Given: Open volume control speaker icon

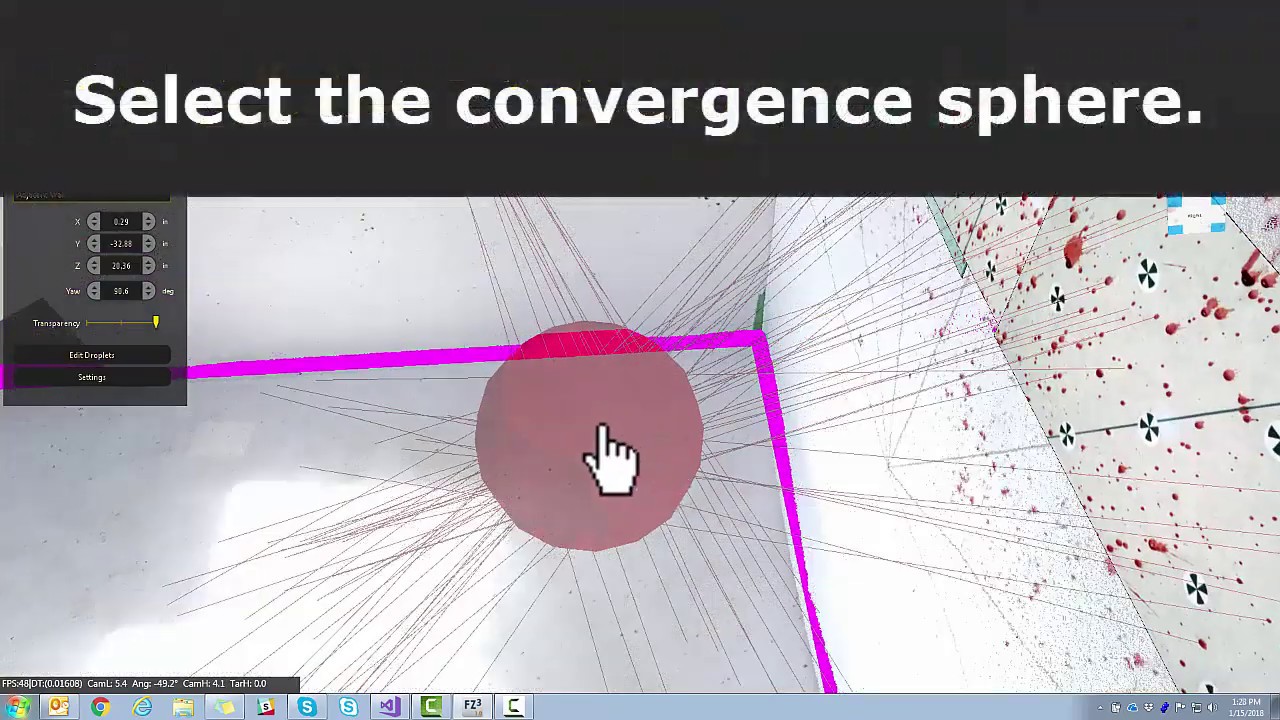Looking at the screenshot, I should click(x=1213, y=708).
